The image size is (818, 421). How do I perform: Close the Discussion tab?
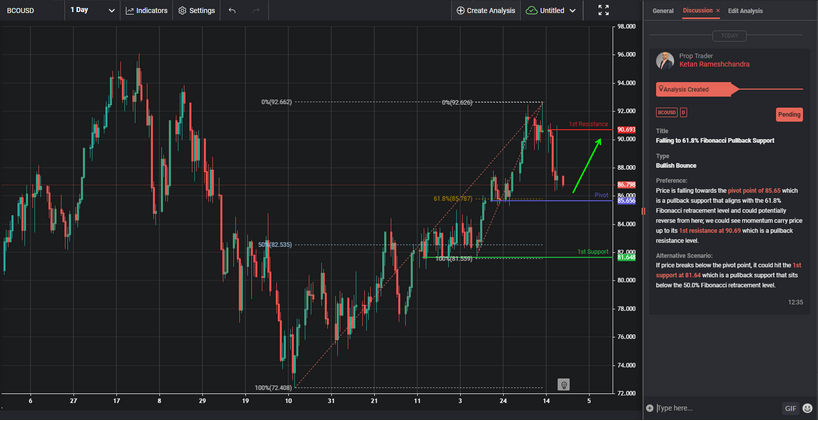click(718, 10)
